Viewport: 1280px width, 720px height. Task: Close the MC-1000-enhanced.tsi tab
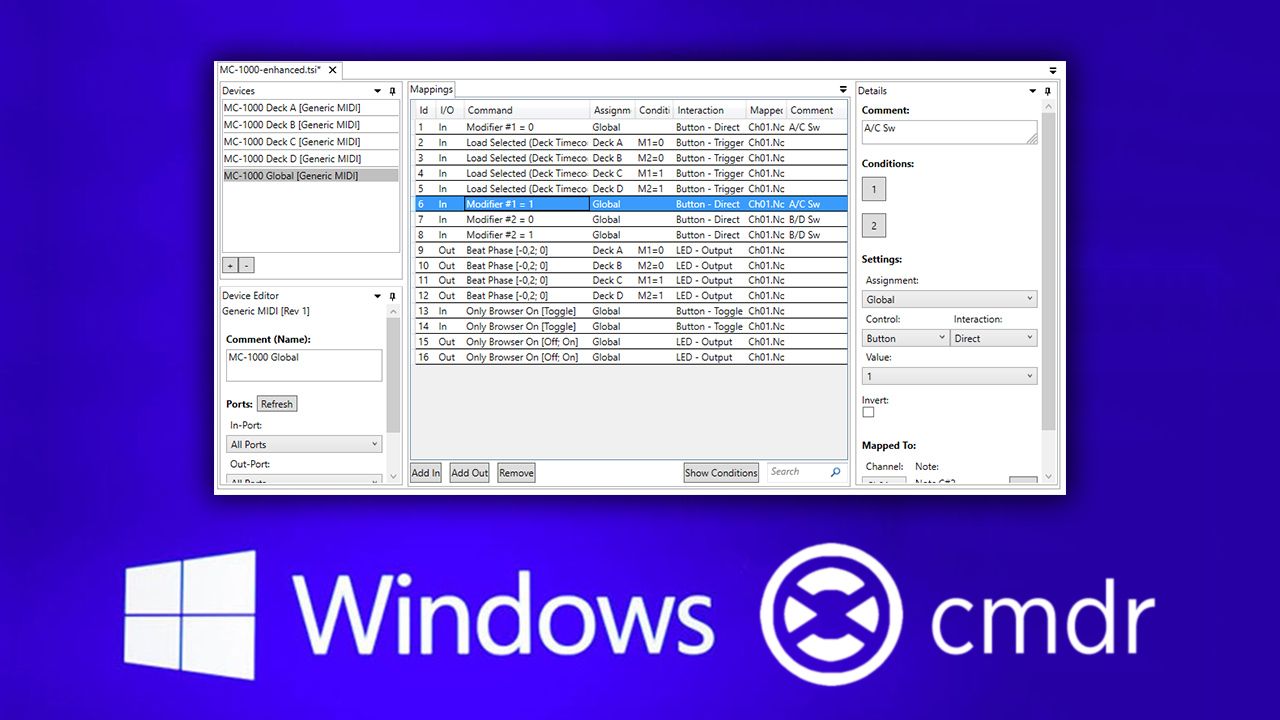pyautogui.click(x=333, y=70)
